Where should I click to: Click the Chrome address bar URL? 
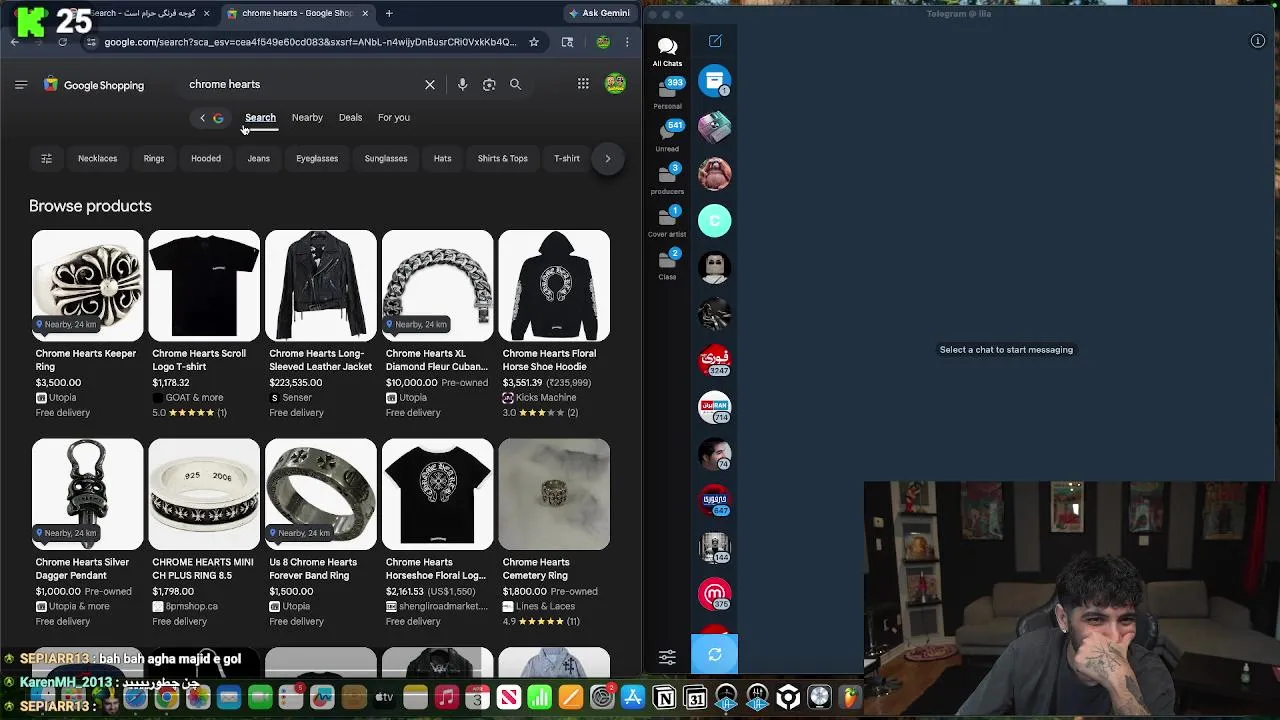pos(310,42)
